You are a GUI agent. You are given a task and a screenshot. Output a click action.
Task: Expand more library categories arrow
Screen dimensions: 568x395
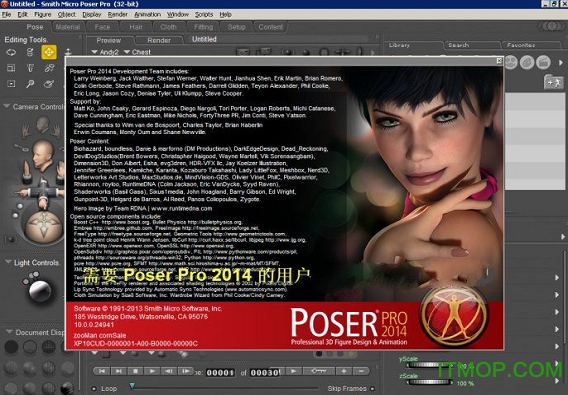pos(561,62)
